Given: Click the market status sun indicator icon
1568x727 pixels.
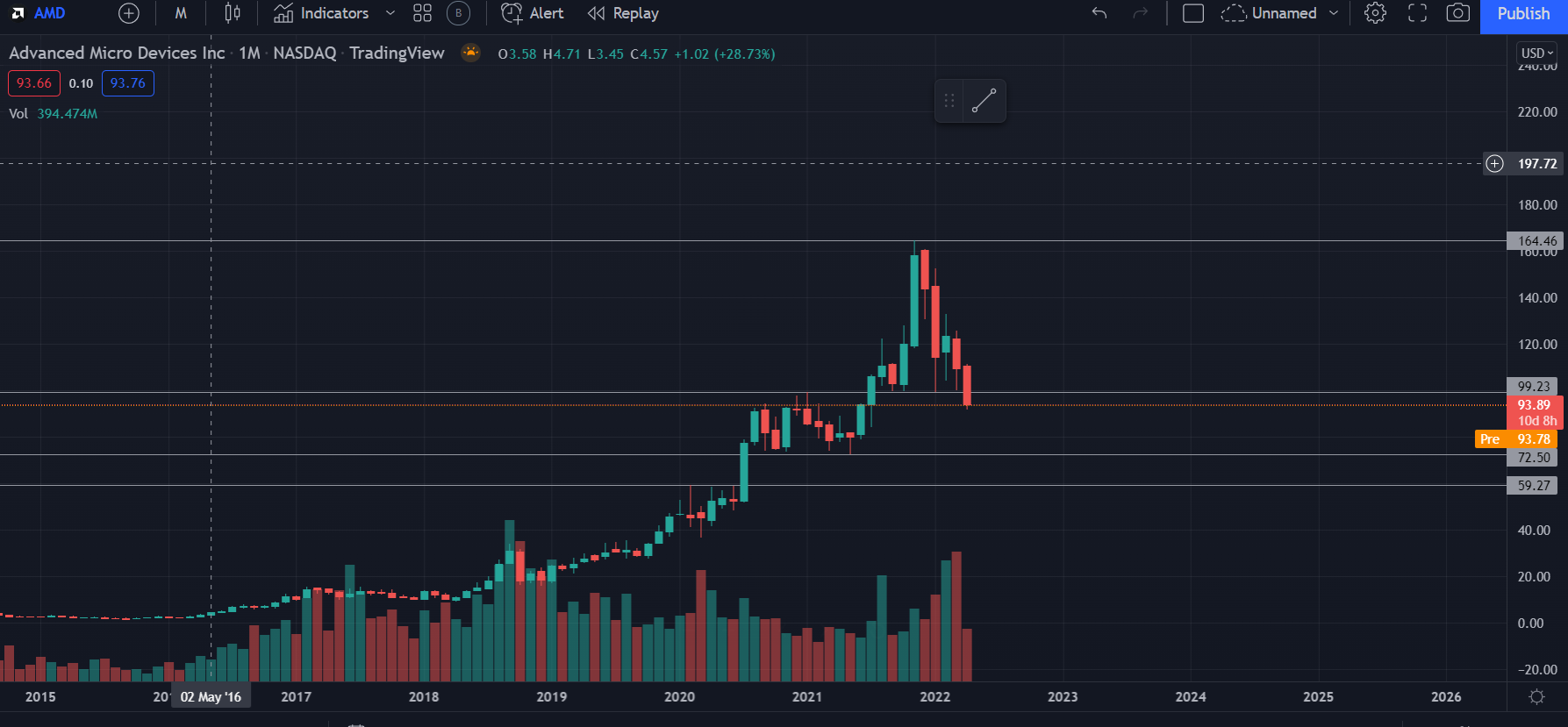Looking at the screenshot, I should click(x=471, y=53).
